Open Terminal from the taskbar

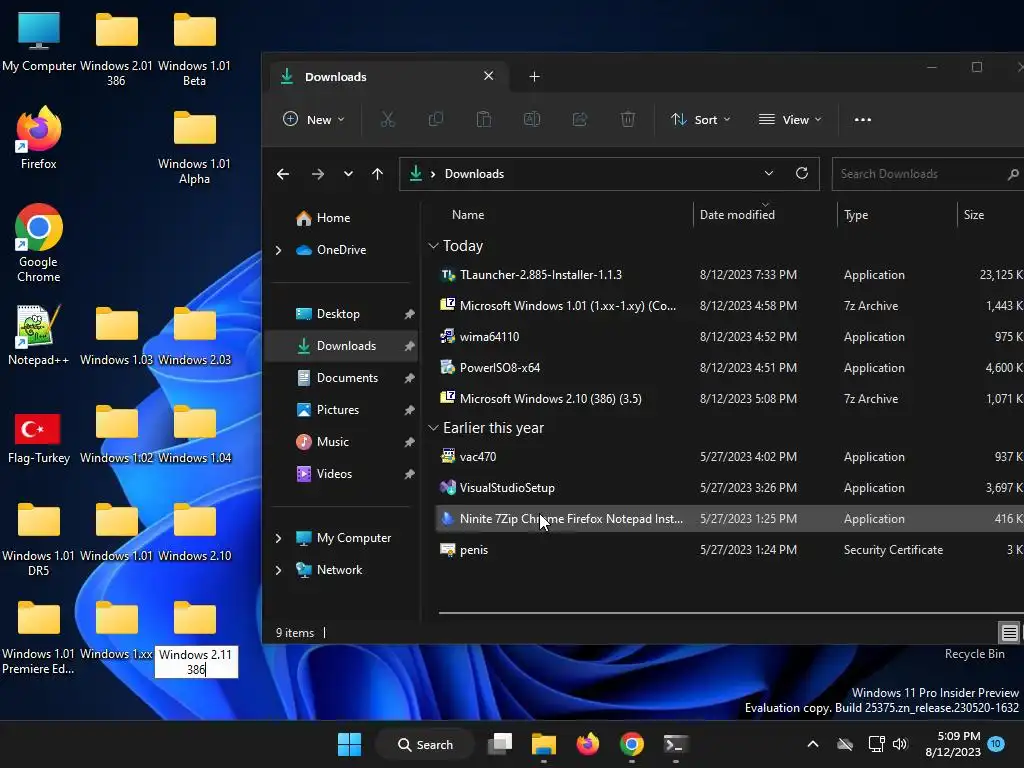click(675, 744)
